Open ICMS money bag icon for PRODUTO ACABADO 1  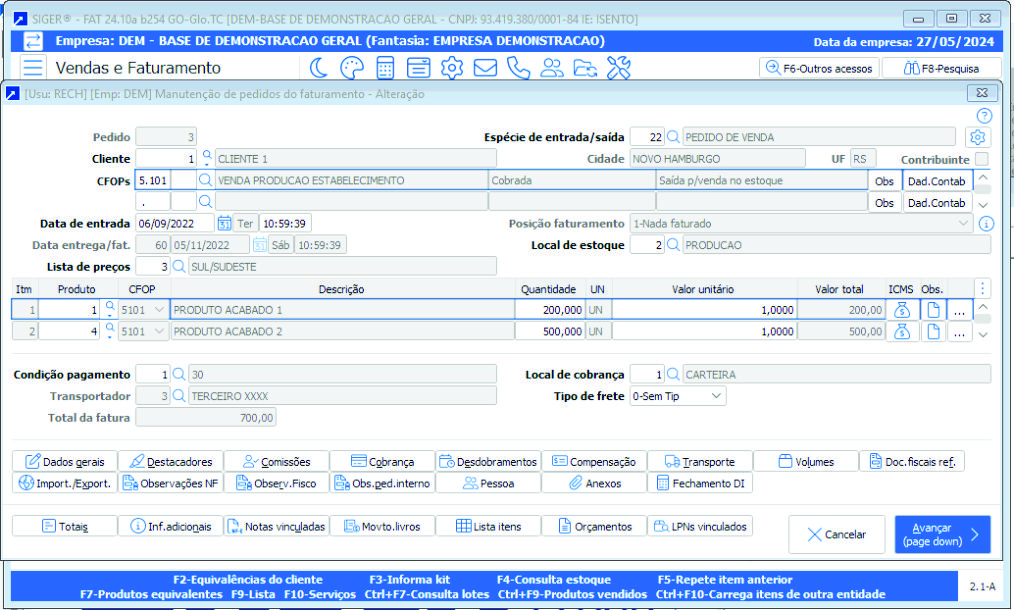(x=901, y=310)
